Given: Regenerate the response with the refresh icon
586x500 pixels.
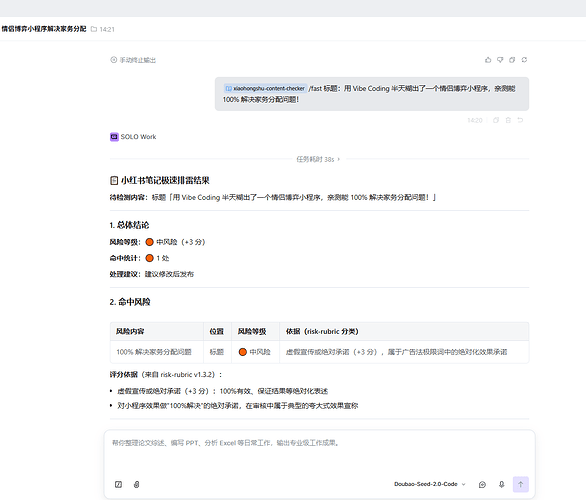Looking at the screenshot, I should tap(524, 60).
